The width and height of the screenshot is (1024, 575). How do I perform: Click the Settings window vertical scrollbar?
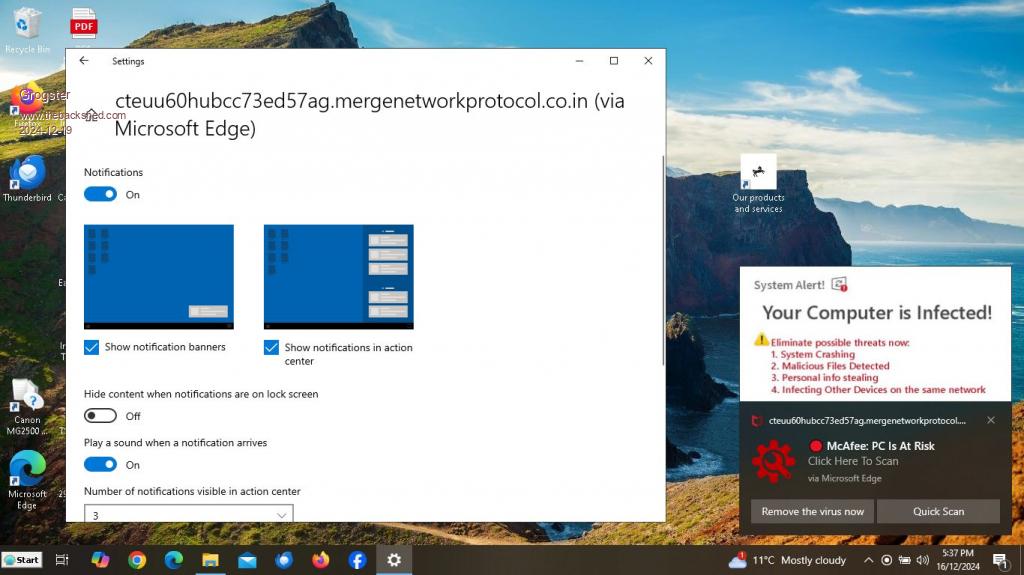662,250
